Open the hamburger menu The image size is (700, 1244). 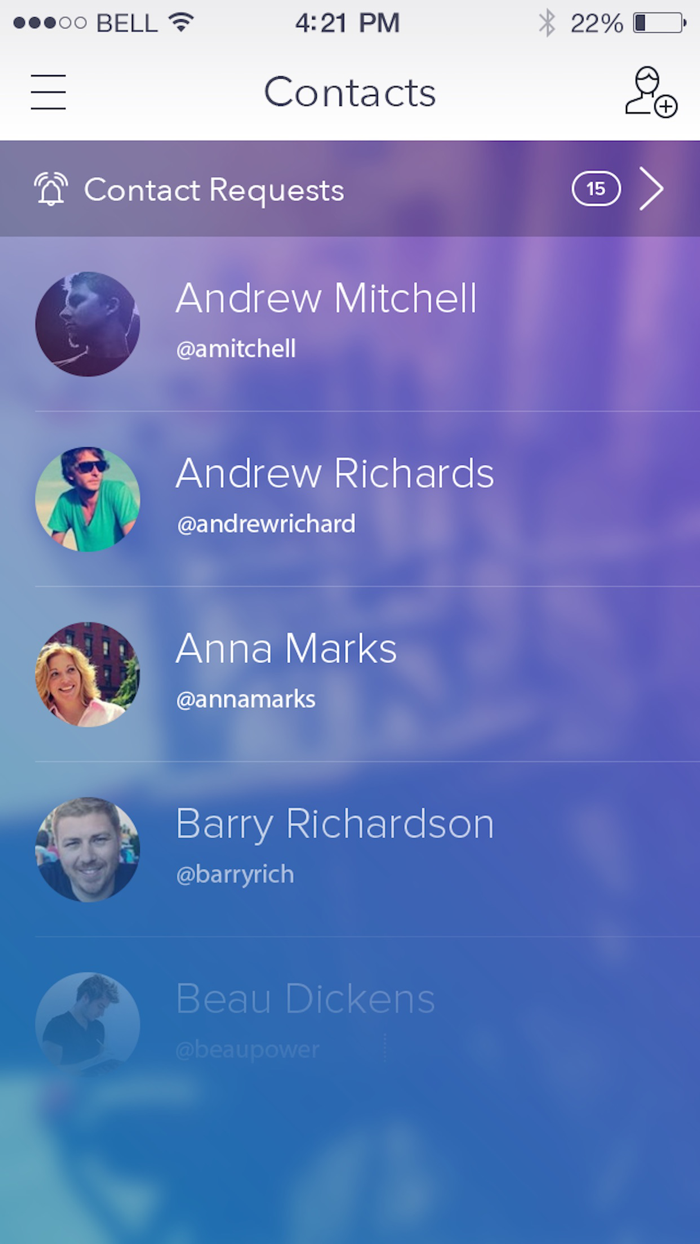pos(48,92)
